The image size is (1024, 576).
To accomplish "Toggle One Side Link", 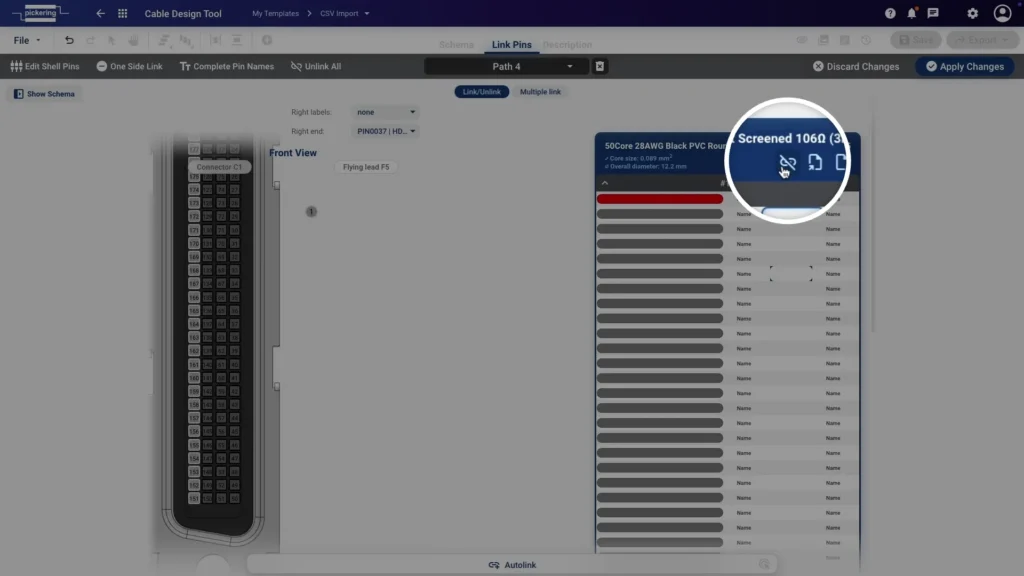I will click(x=129, y=66).
